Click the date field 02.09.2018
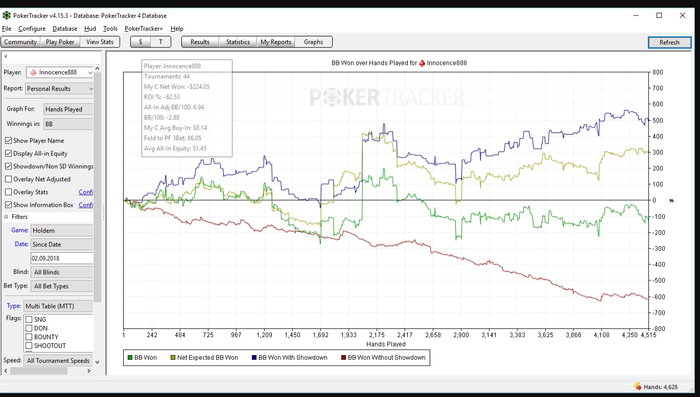700x397 pixels. 62,258
